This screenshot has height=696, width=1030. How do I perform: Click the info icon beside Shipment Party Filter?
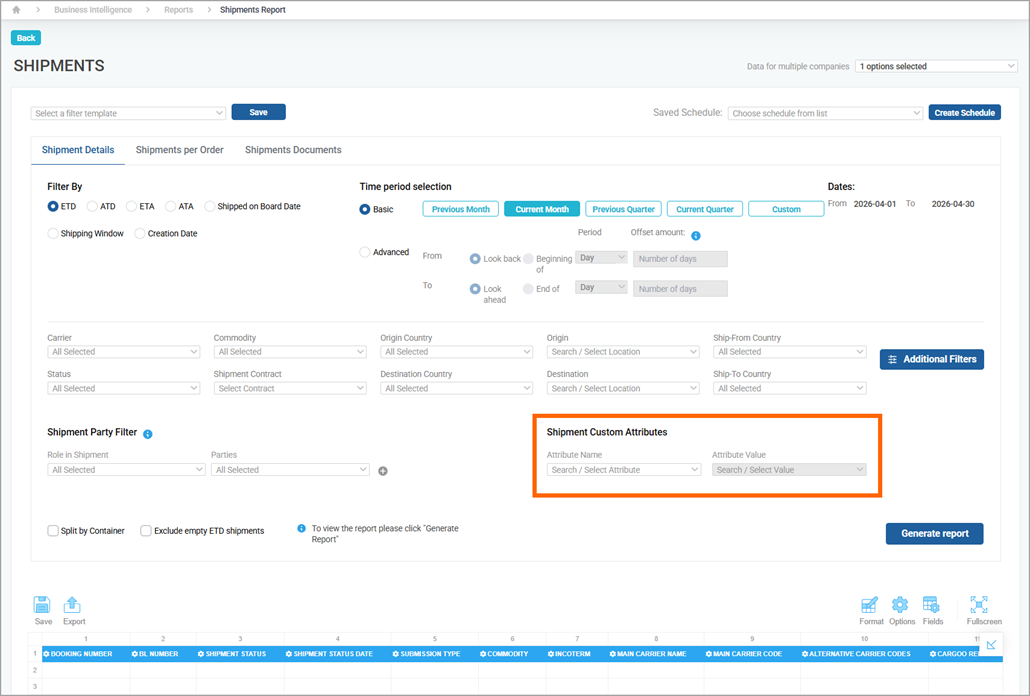point(148,434)
